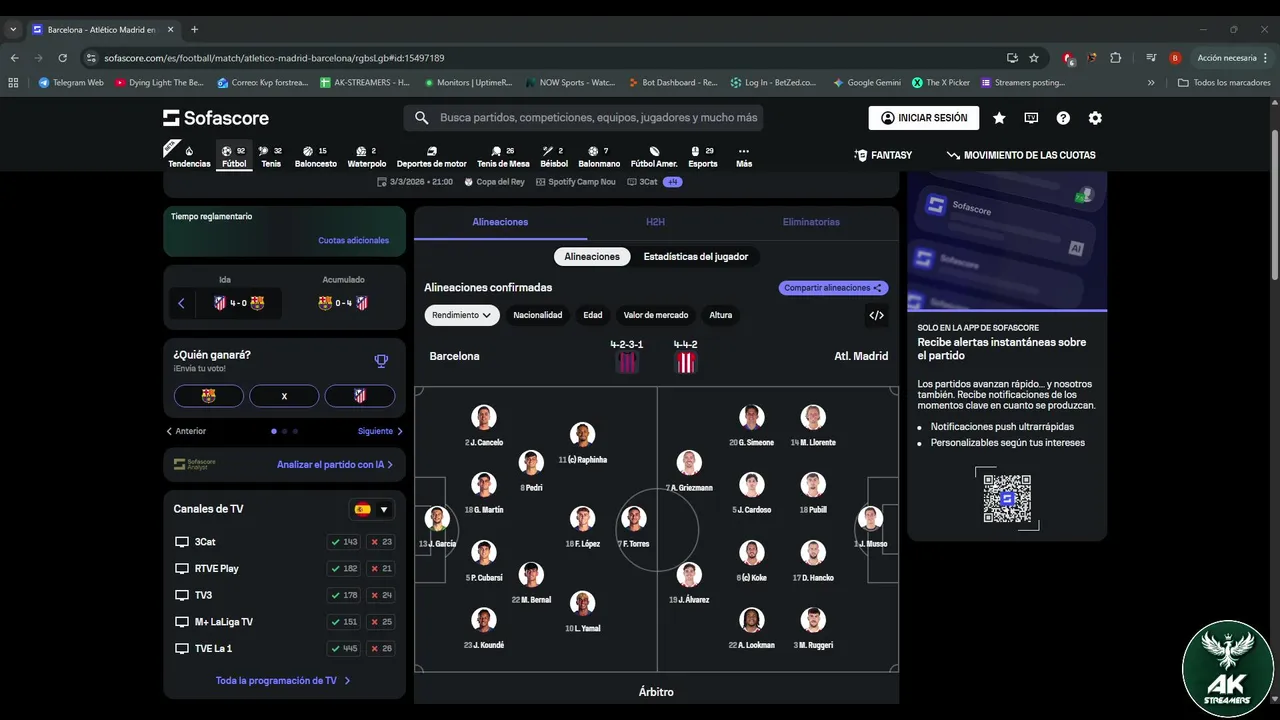1280x720 pixels.
Task: Open help question mark icon
Action: click(1063, 118)
